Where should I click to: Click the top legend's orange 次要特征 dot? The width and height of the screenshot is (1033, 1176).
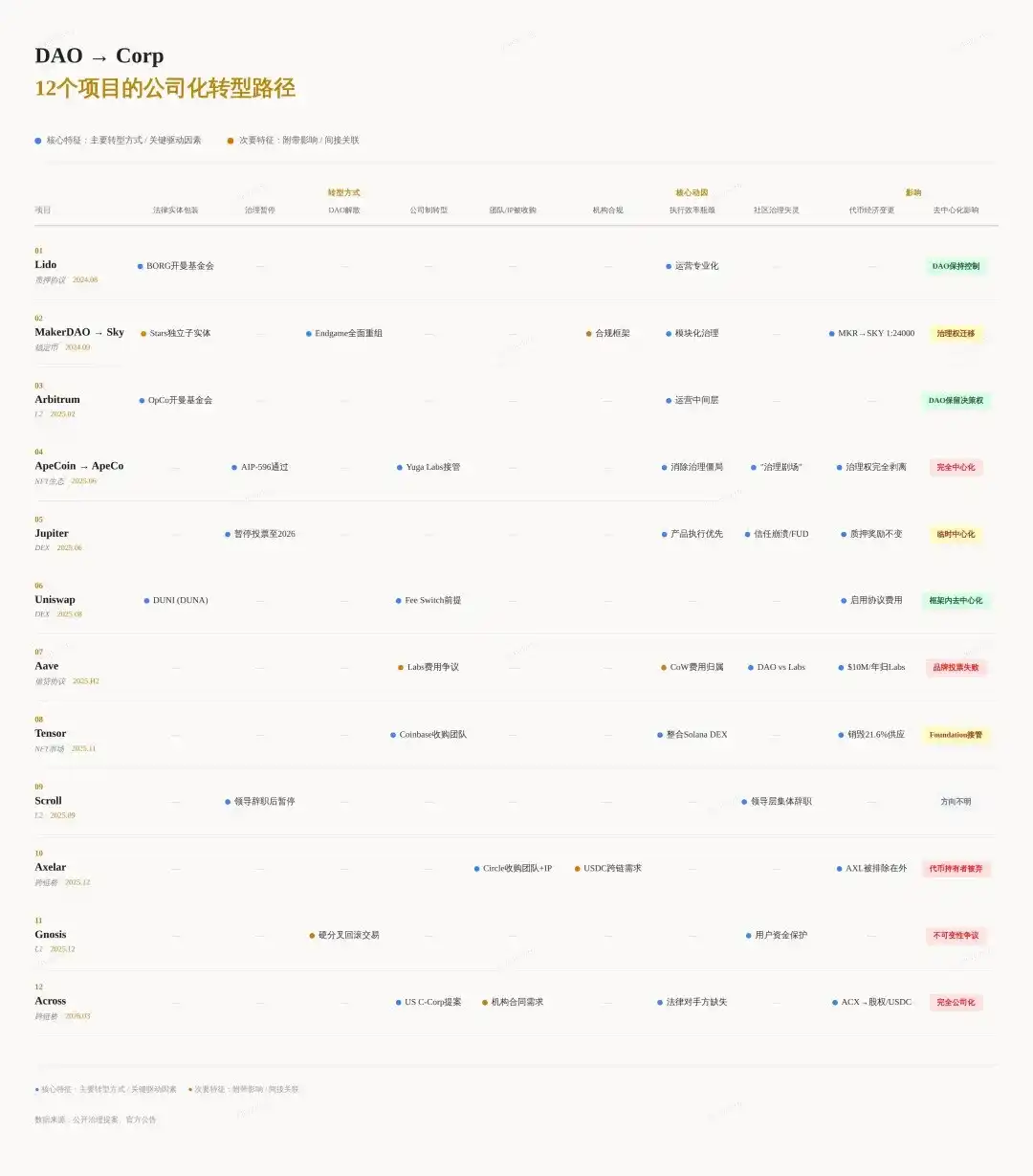[231, 141]
